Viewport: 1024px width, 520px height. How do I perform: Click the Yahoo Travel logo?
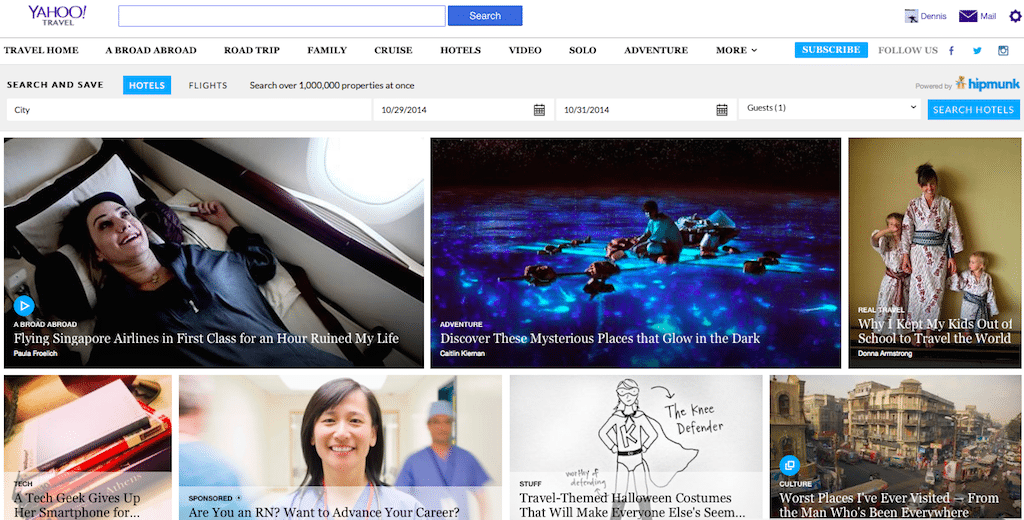pos(57,15)
